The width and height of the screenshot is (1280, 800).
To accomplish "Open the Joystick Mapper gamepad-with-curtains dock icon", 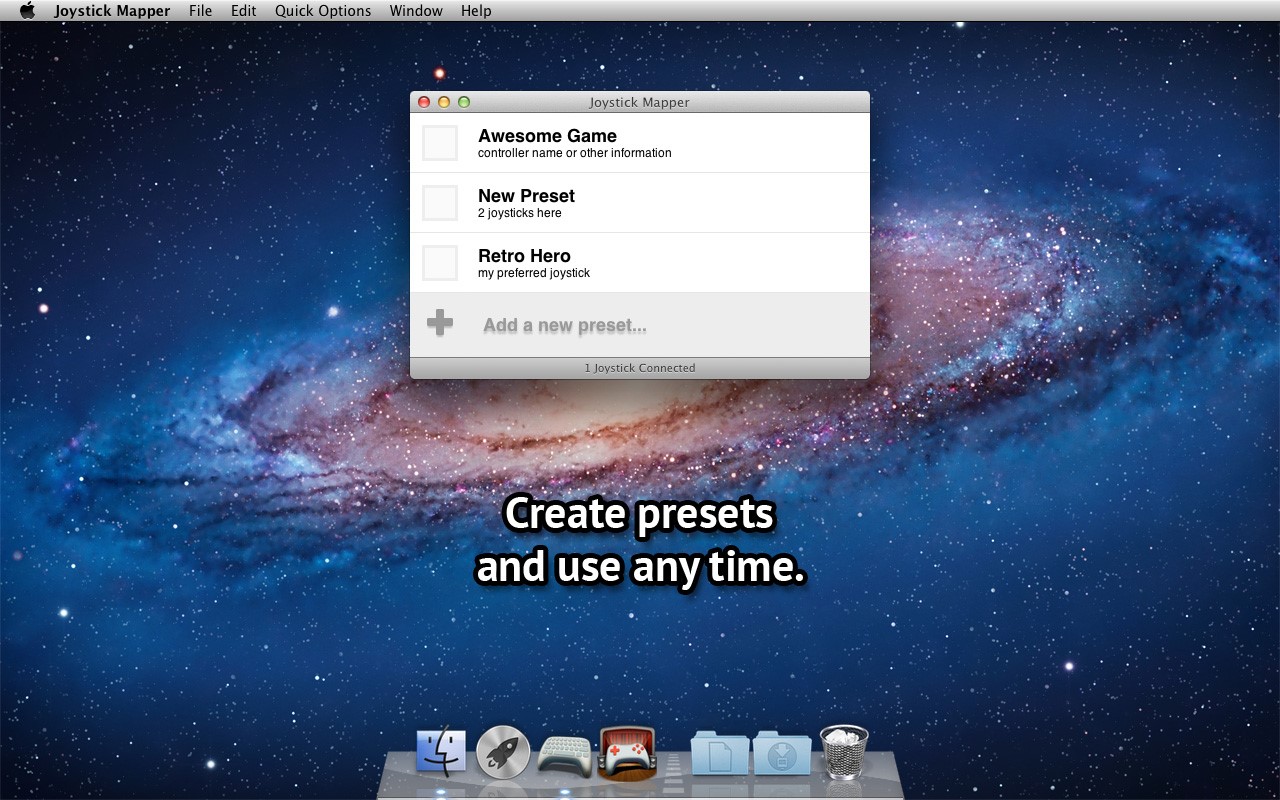I will pyautogui.click(x=627, y=753).
